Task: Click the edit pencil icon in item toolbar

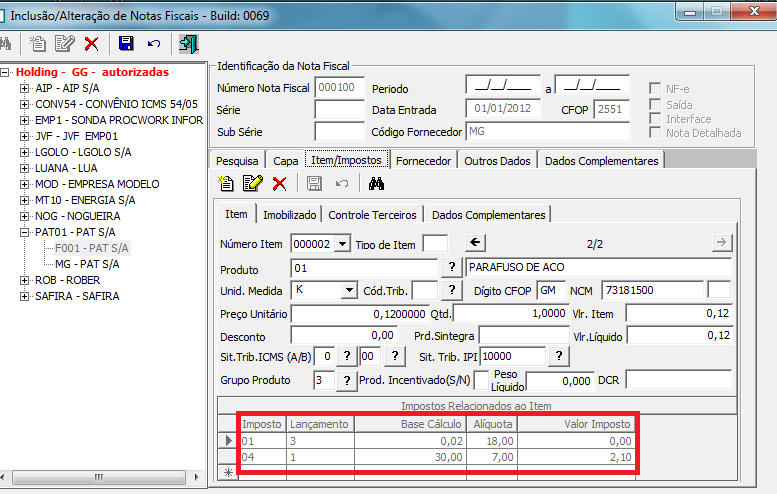Action: coord(253,184)
